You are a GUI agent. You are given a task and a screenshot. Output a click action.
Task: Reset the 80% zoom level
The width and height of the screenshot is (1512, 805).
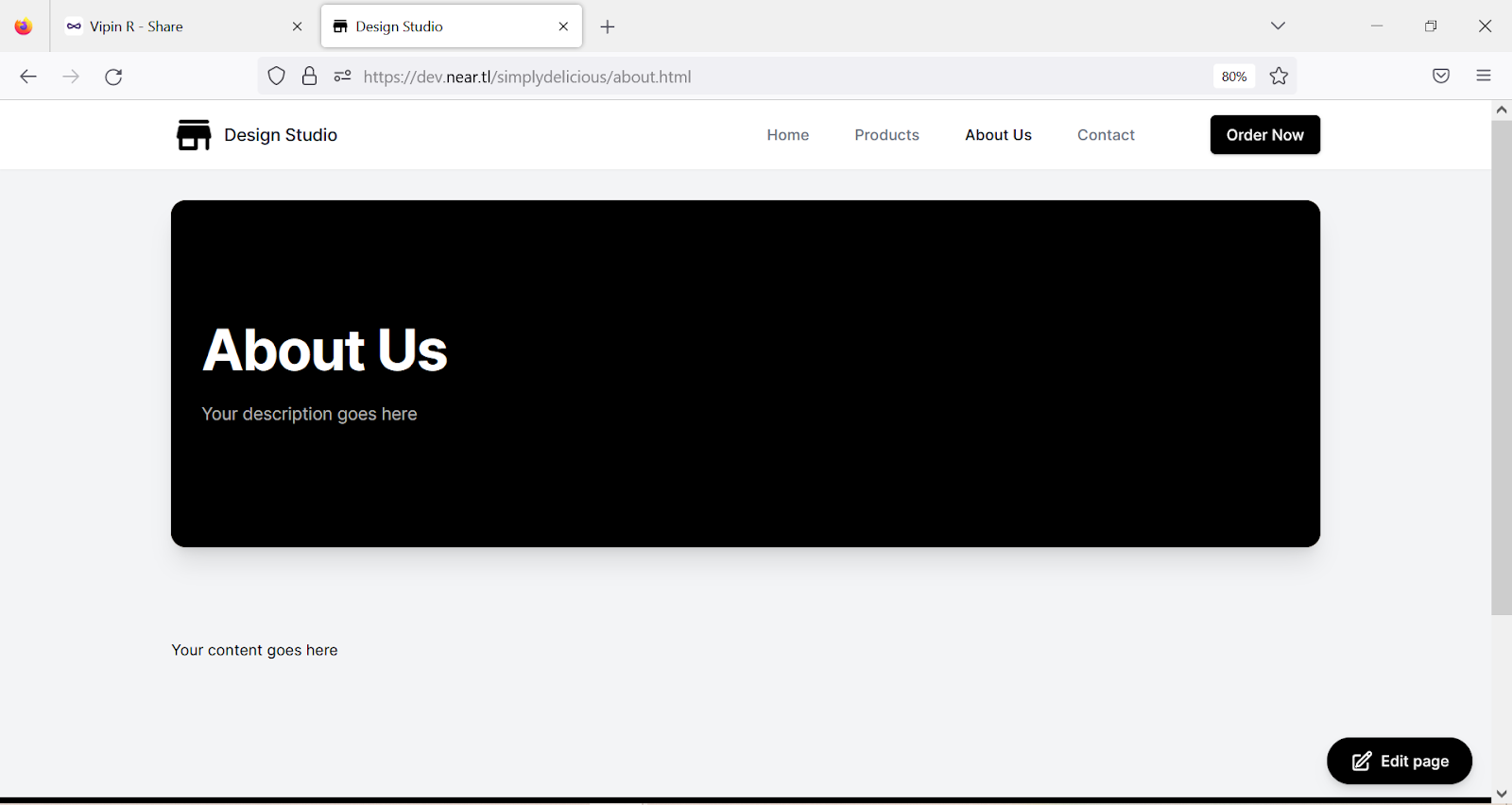pyautogui.click(x=1234, y=77)
